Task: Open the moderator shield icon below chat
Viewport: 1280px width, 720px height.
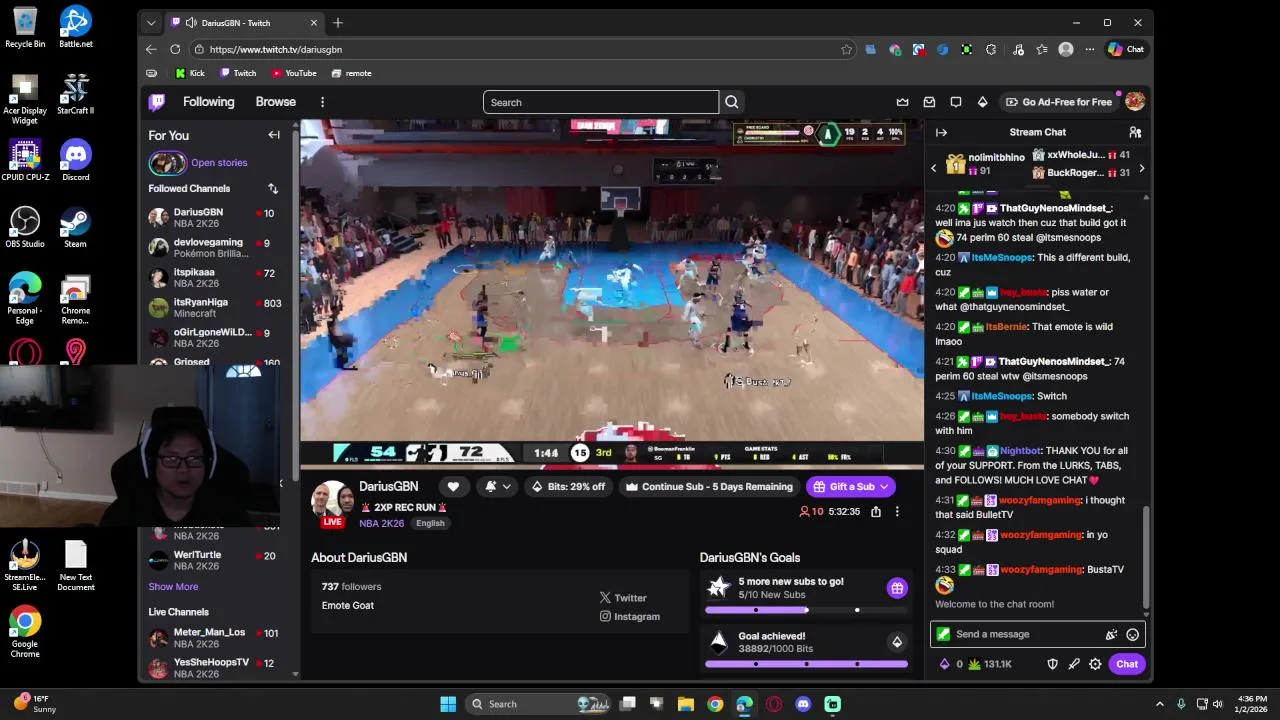Action: point(1052,664)
